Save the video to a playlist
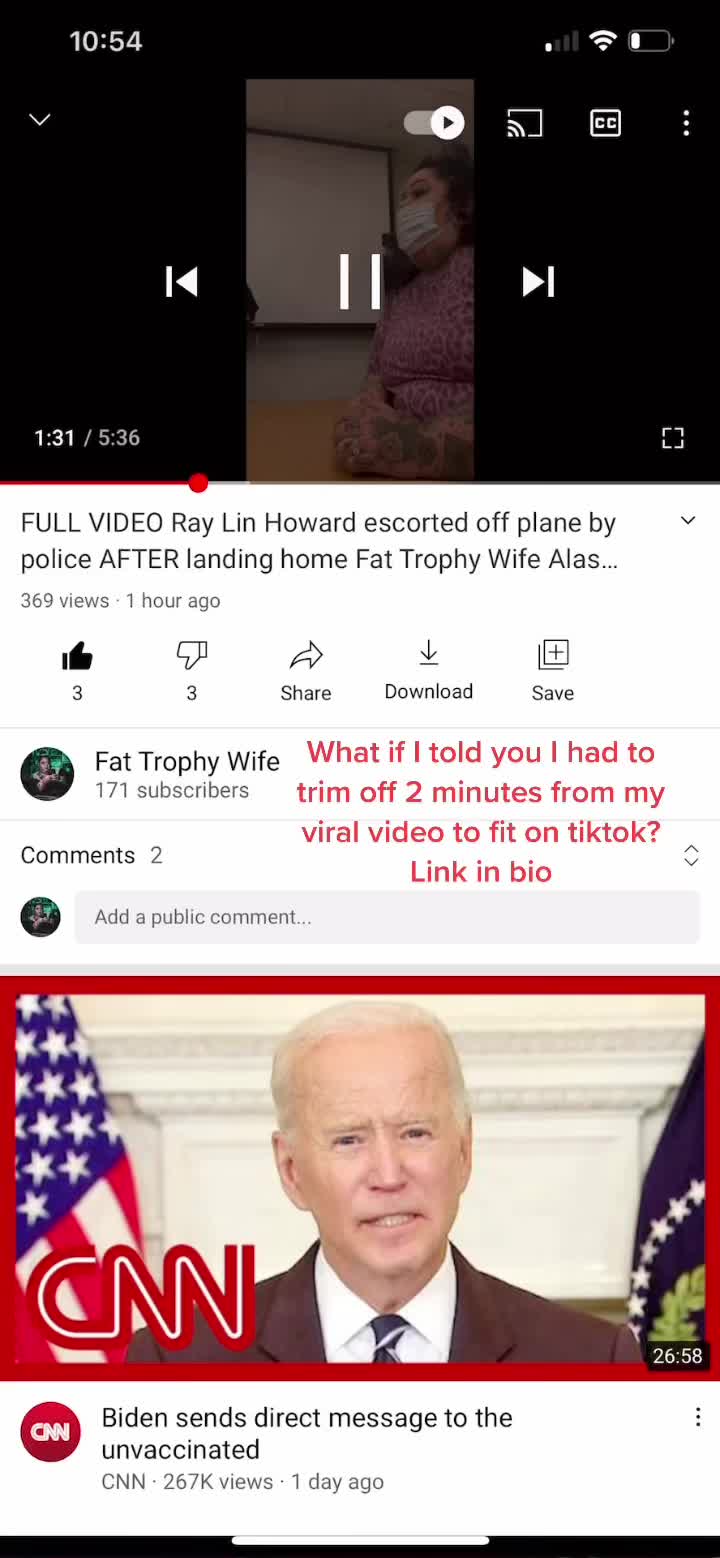 (x=553, y=670)
